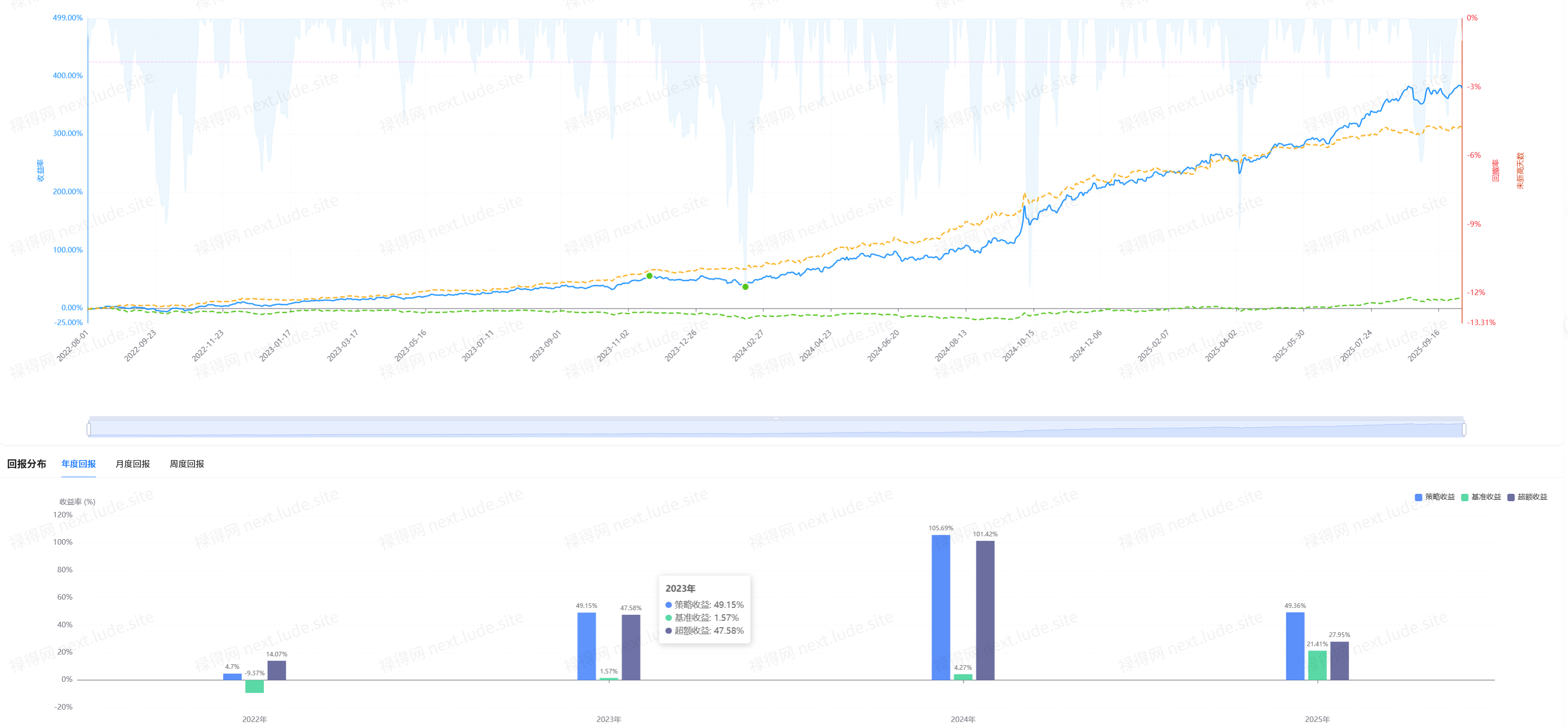This screenshot has height=728, width=1568.
Task: Toggle 超额收益 purple legend swatch
Action: coord(1511,497)
